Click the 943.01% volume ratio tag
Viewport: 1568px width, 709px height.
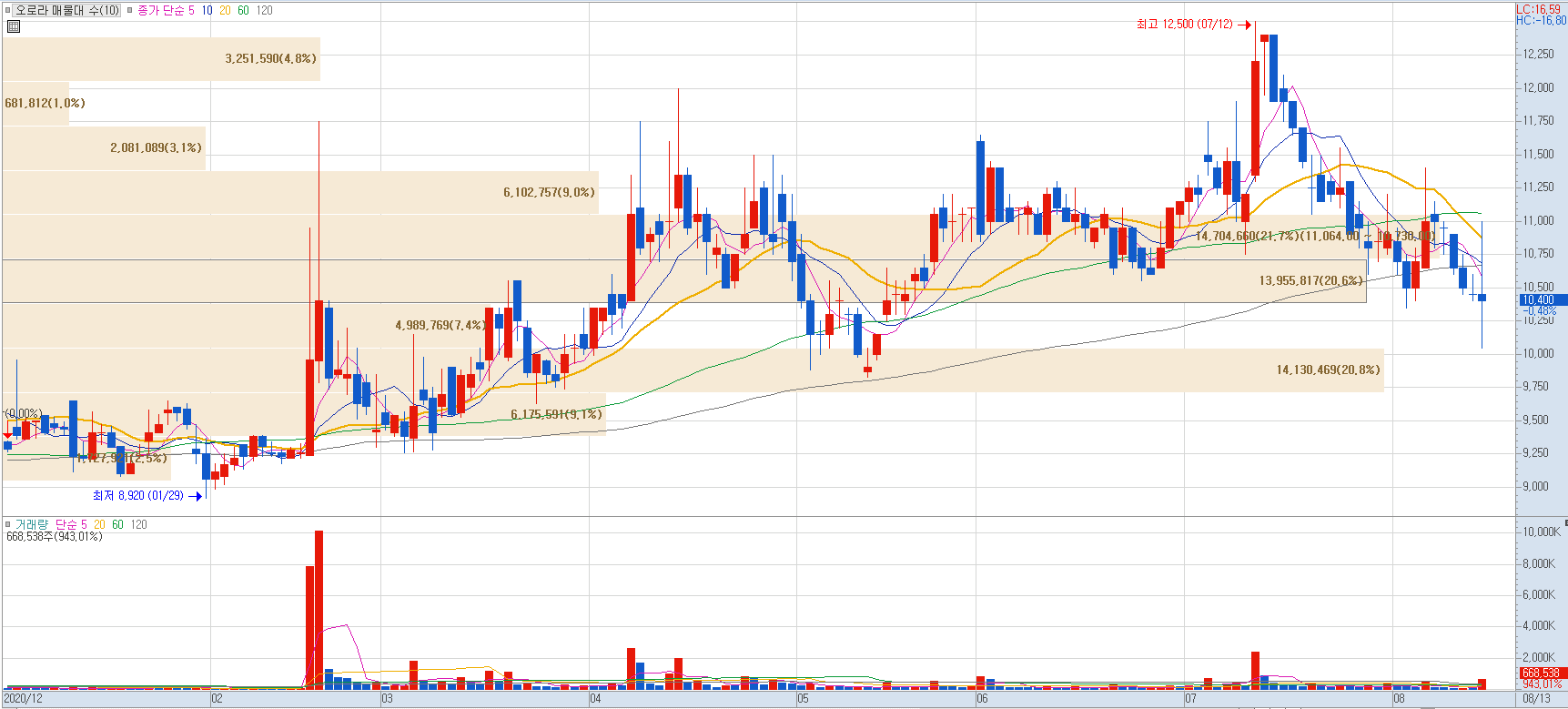[1543, 684]
